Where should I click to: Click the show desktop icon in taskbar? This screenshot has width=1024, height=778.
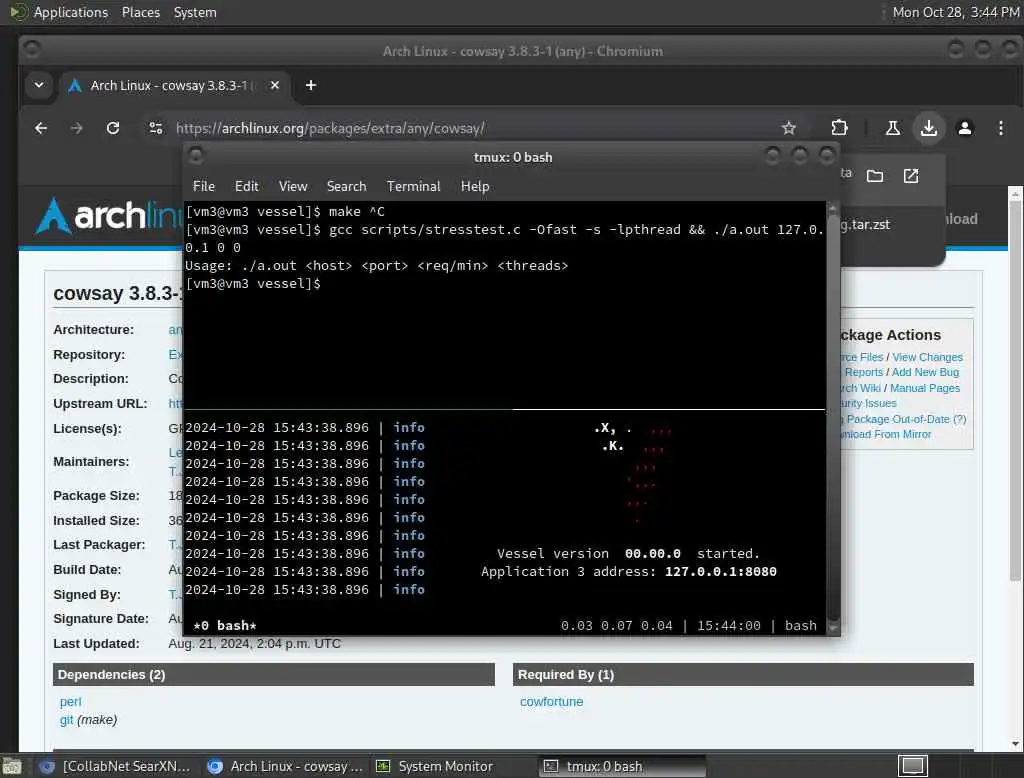[12, 766]
